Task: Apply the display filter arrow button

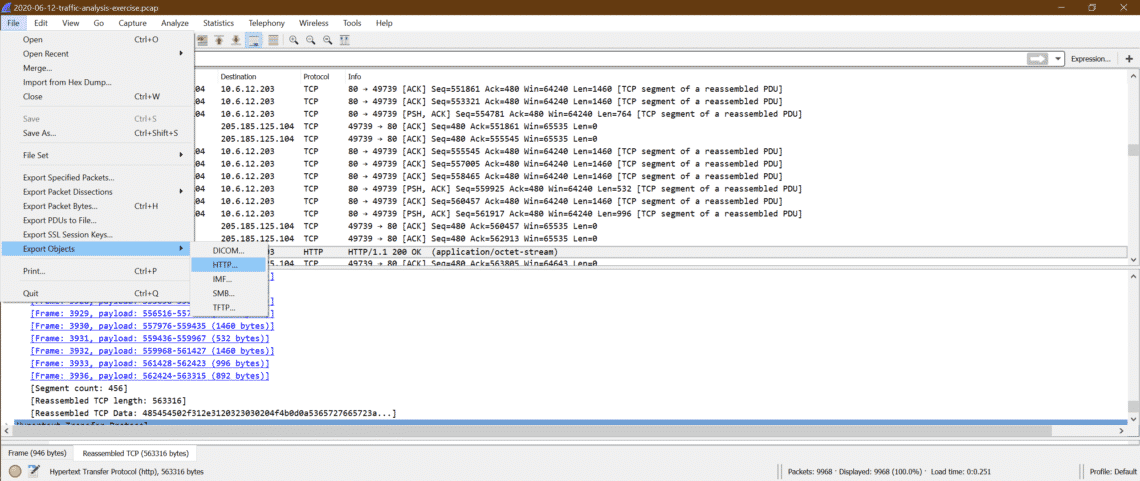Action: (x=1036, y=58)
